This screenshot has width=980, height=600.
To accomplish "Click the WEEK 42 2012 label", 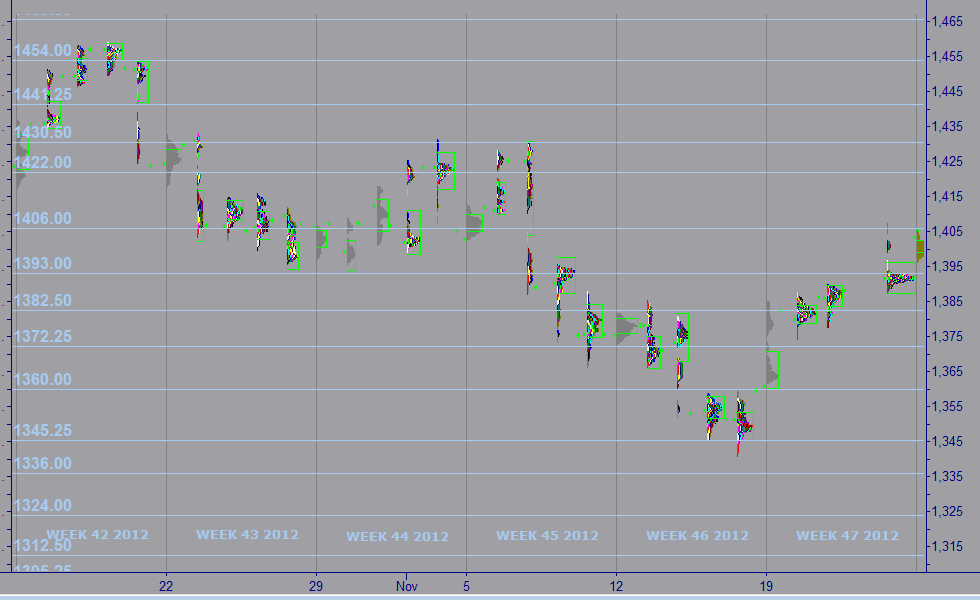I will pyautogui.click(x=97, y=535).
